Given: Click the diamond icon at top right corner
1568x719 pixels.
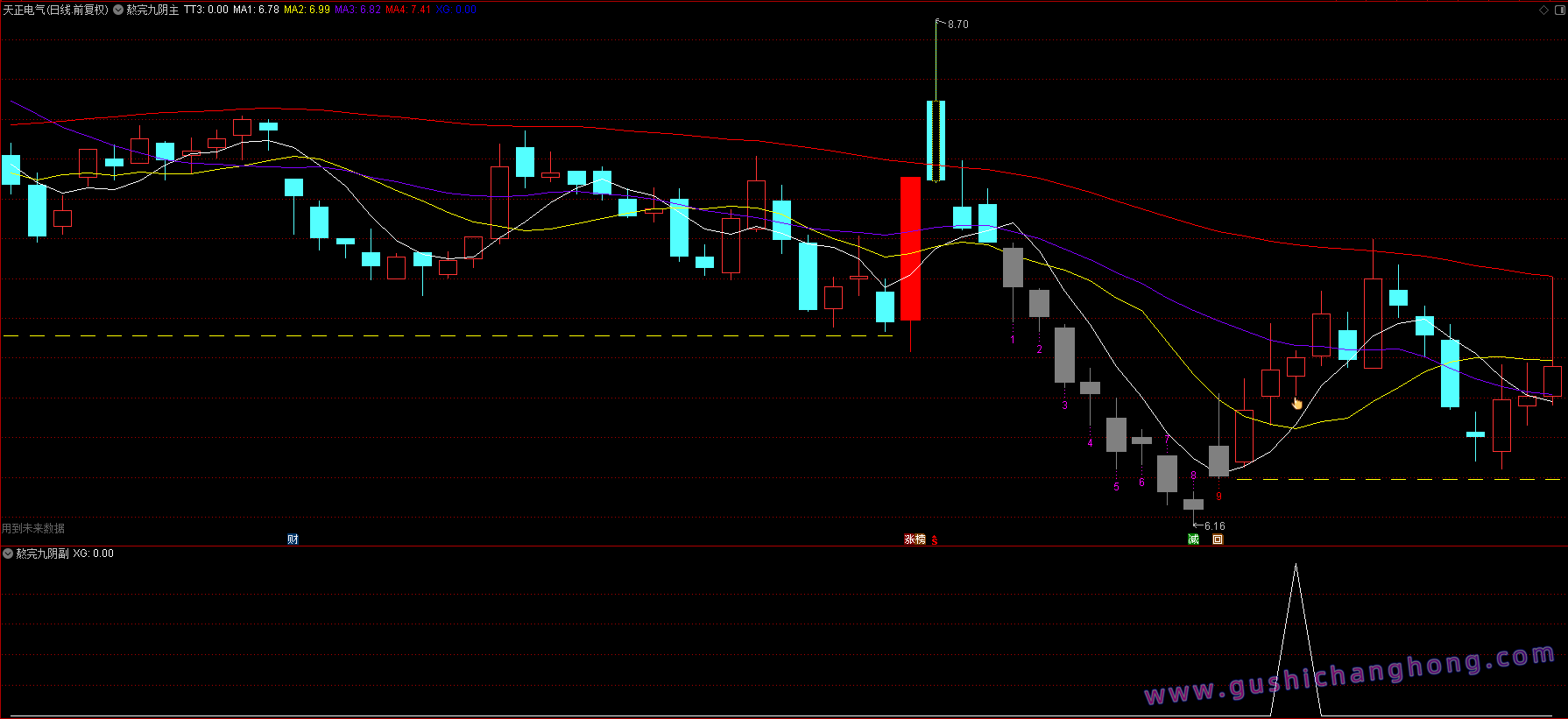Looking at the screenshot, I should [1544, 10].
